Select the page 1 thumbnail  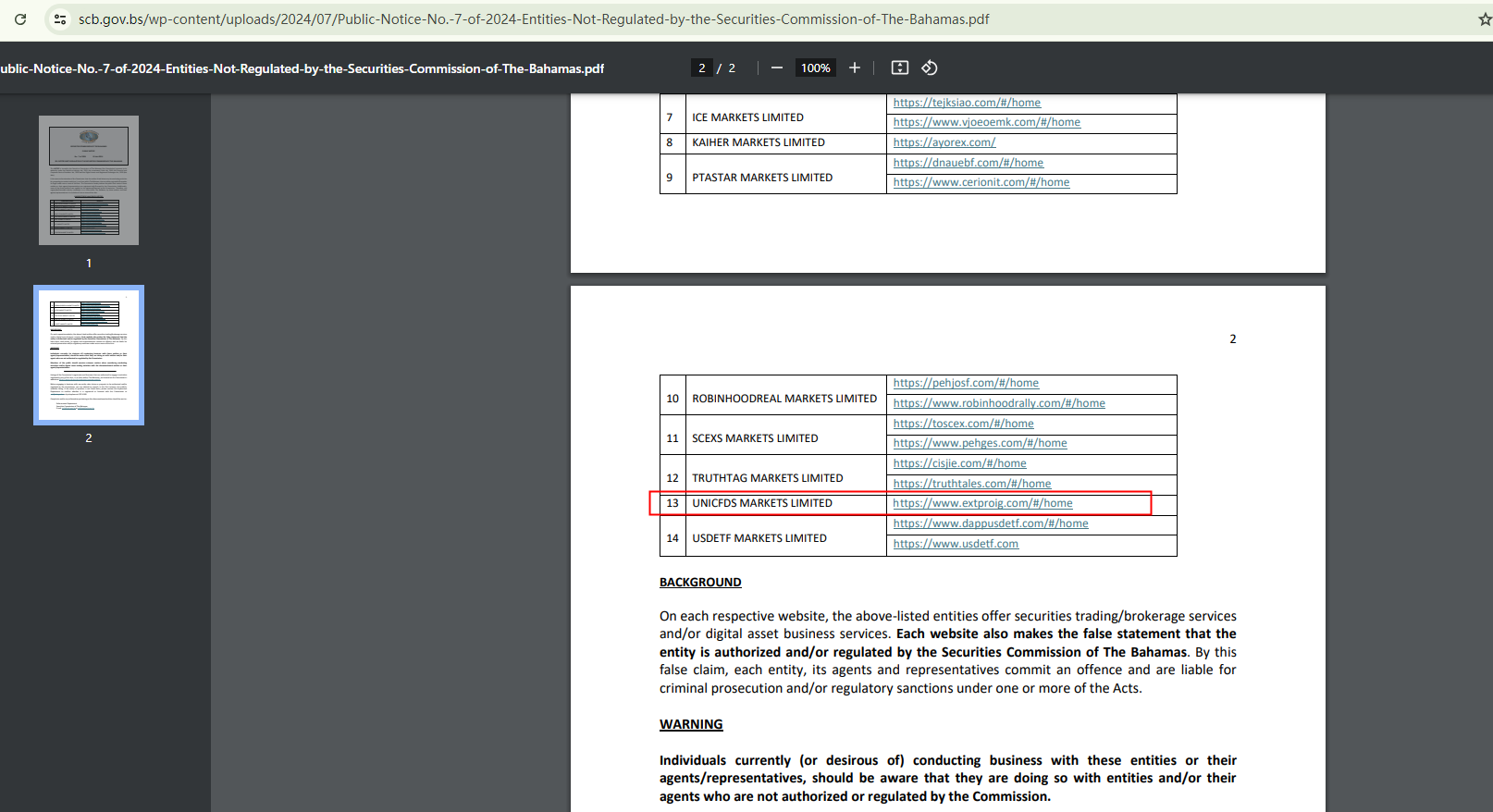tap(89, 180)
